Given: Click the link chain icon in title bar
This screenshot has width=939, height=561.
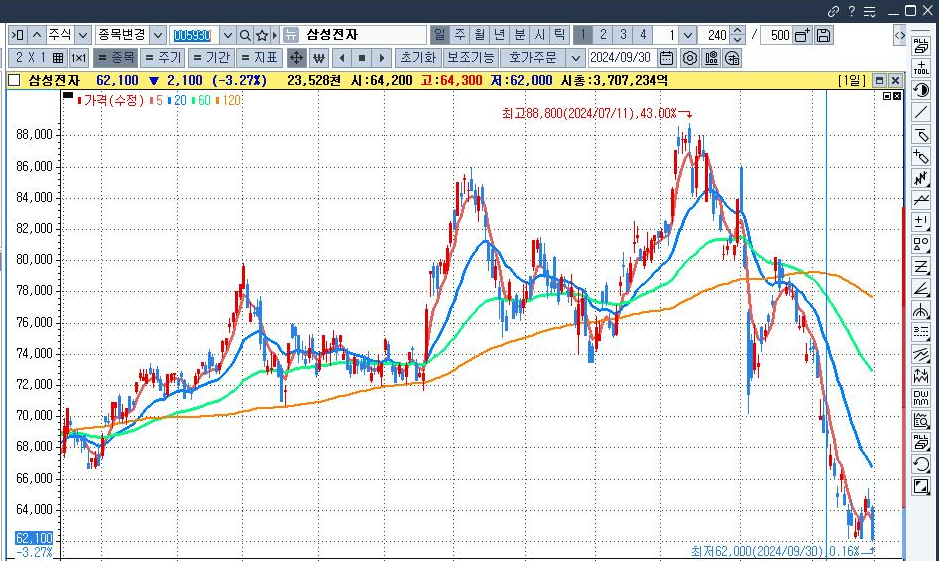Looking at the screenshot, I should (833, 11).
